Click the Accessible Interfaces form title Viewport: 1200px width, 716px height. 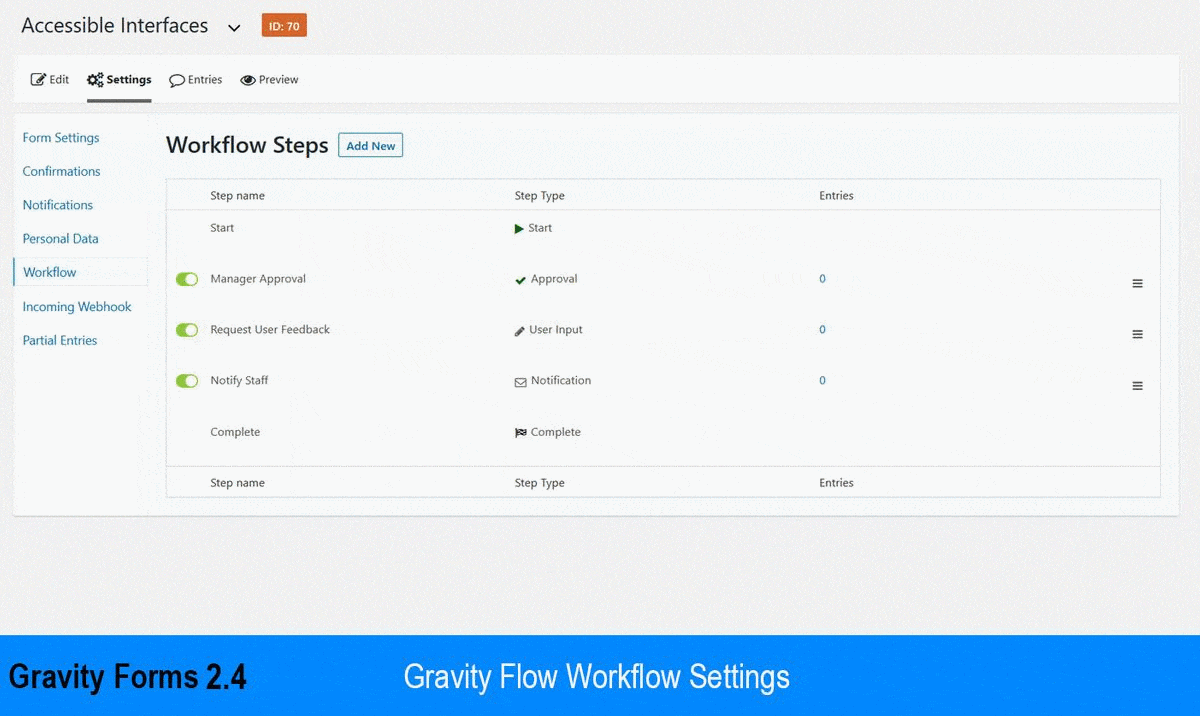pos(115,26)
